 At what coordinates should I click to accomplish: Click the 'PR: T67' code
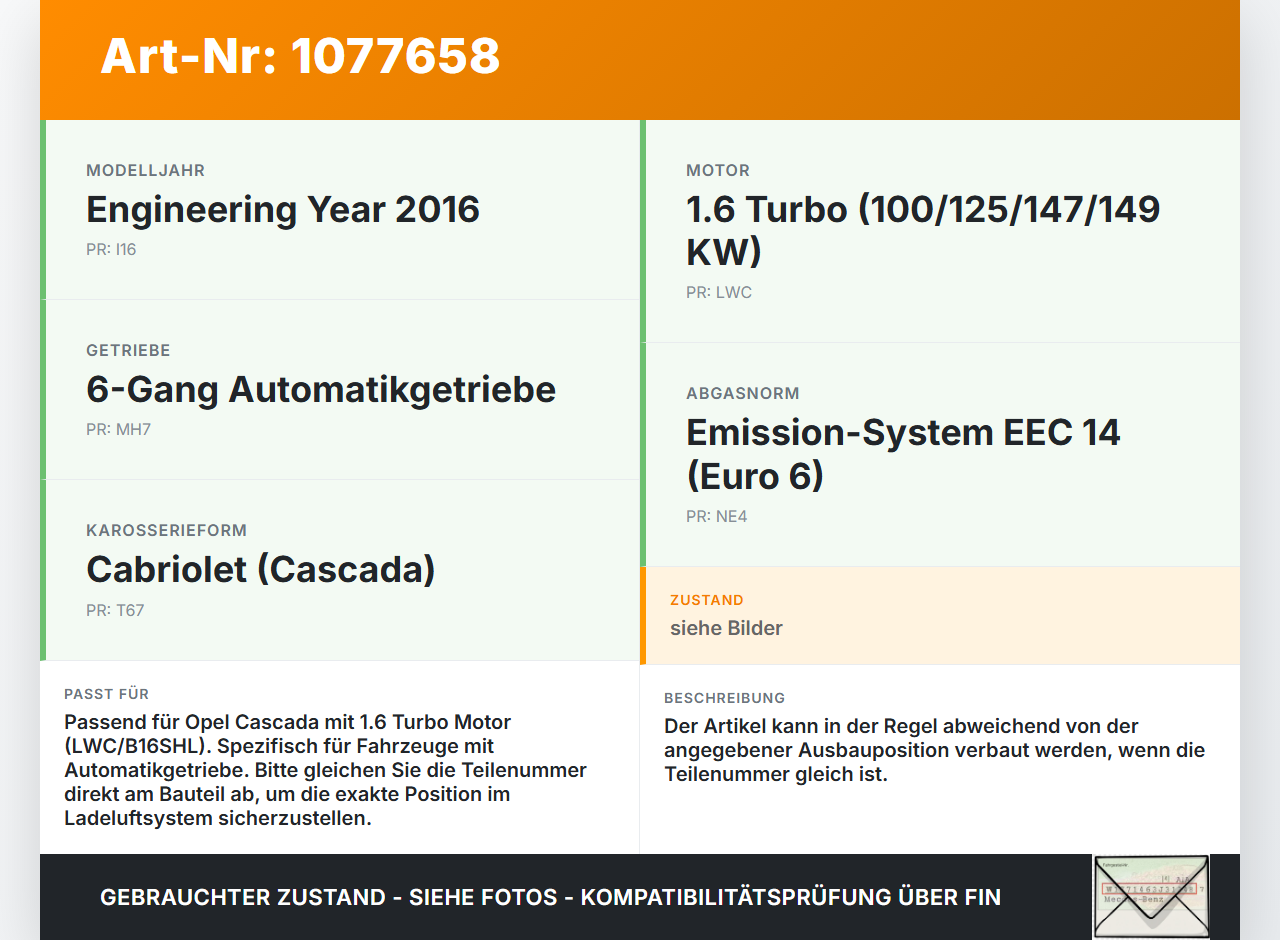pos(115,610)
